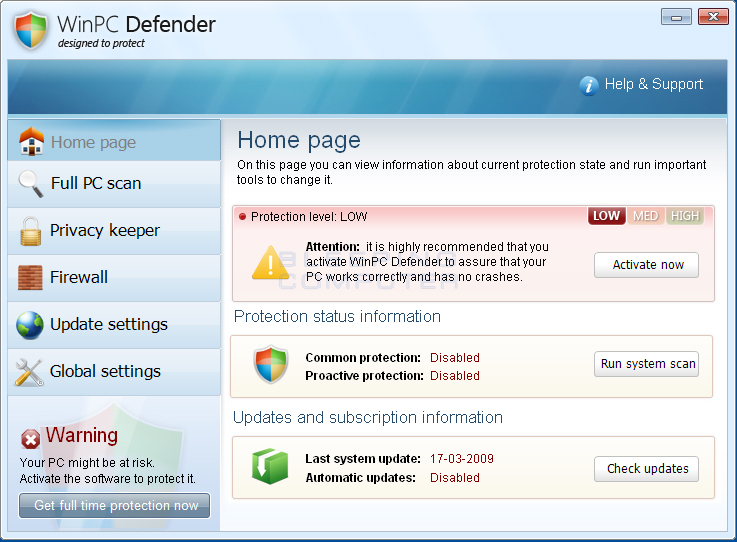This screenshot has width=737, height=542.
Task: Click the blue info icon beside Help & Support
Action: point(588,86)
